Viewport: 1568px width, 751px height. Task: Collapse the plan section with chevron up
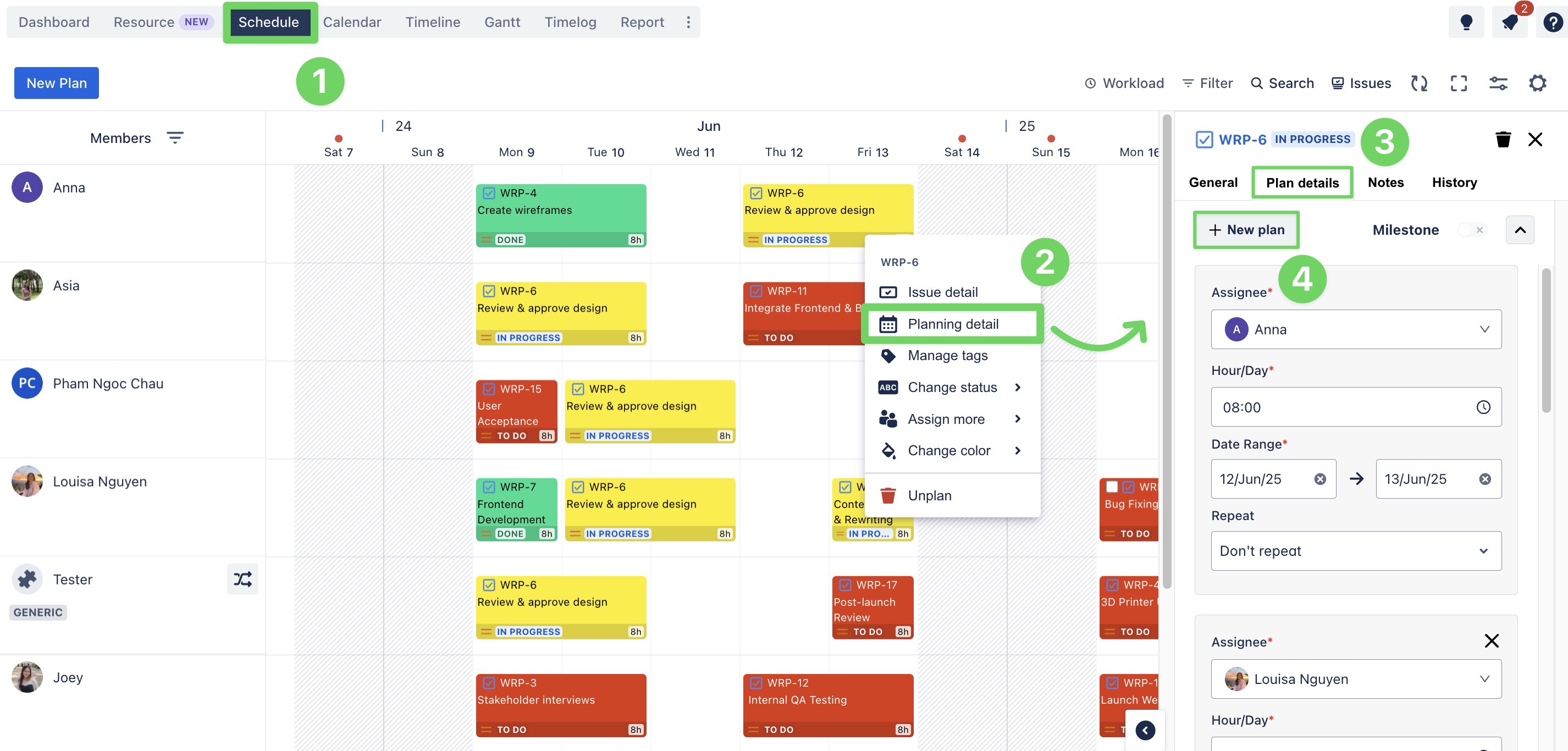[x=1519, y=230]
